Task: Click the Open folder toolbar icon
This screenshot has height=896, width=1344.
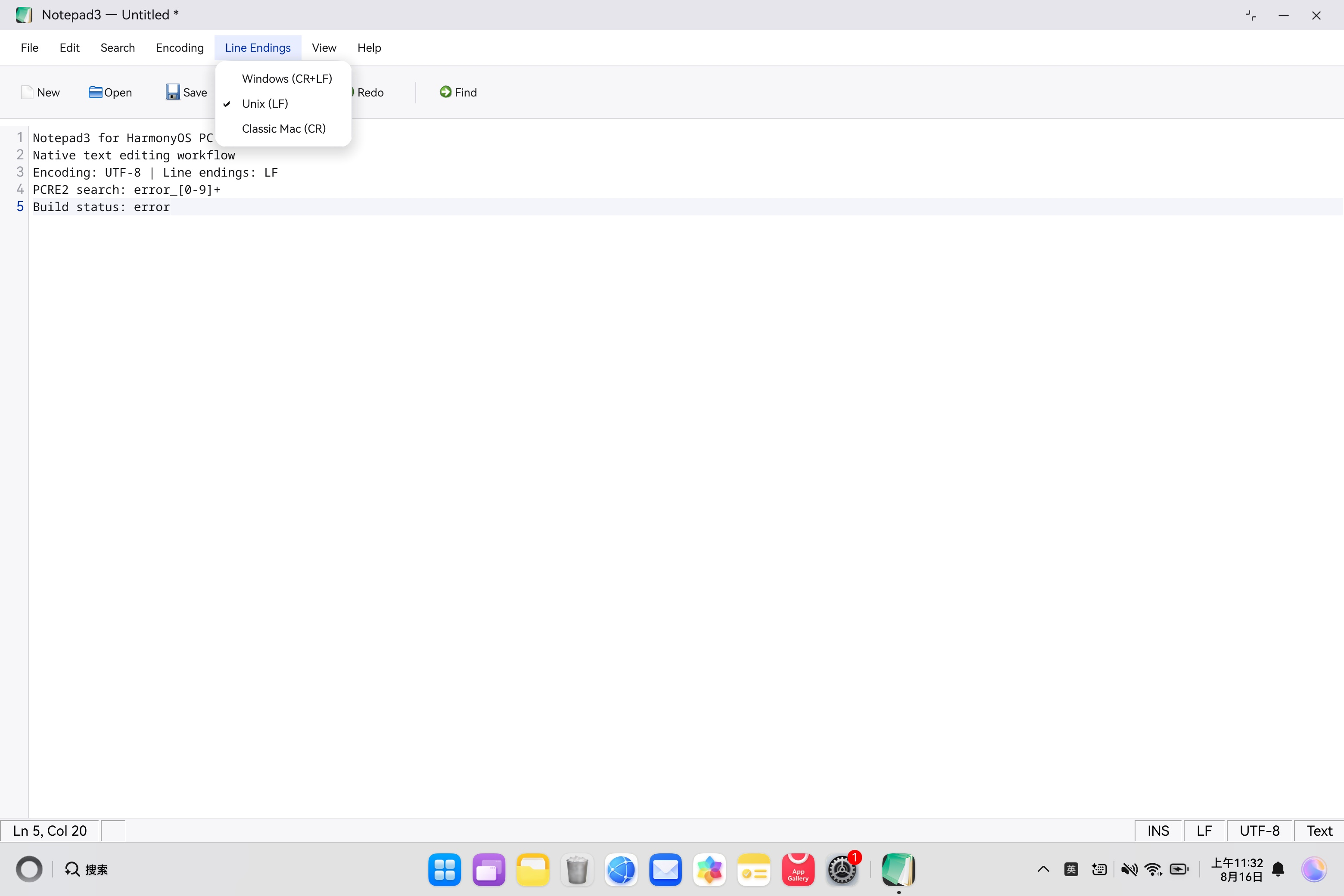Action: [x=96, y=93]
